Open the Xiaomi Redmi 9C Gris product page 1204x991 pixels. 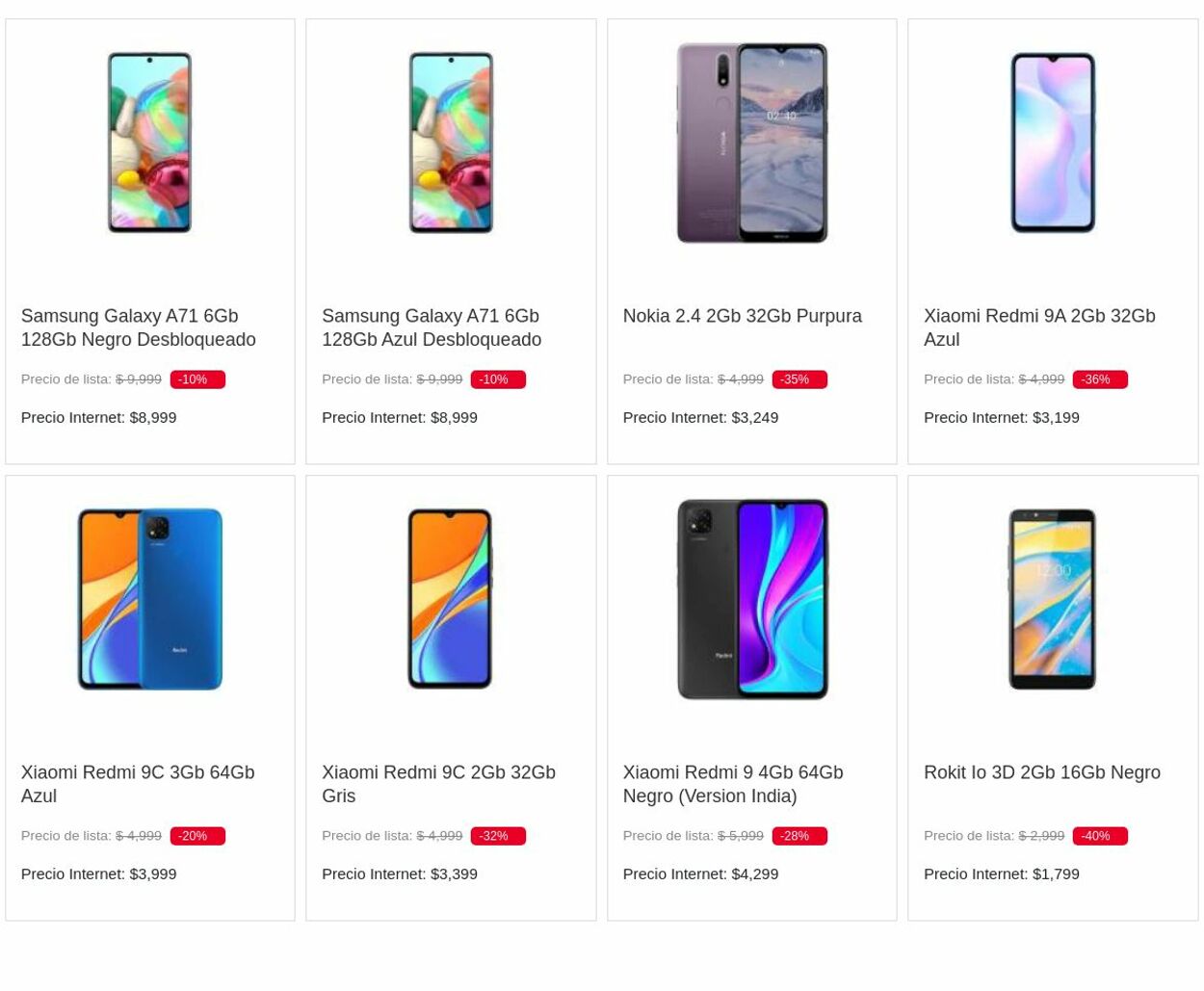(438, 783)
